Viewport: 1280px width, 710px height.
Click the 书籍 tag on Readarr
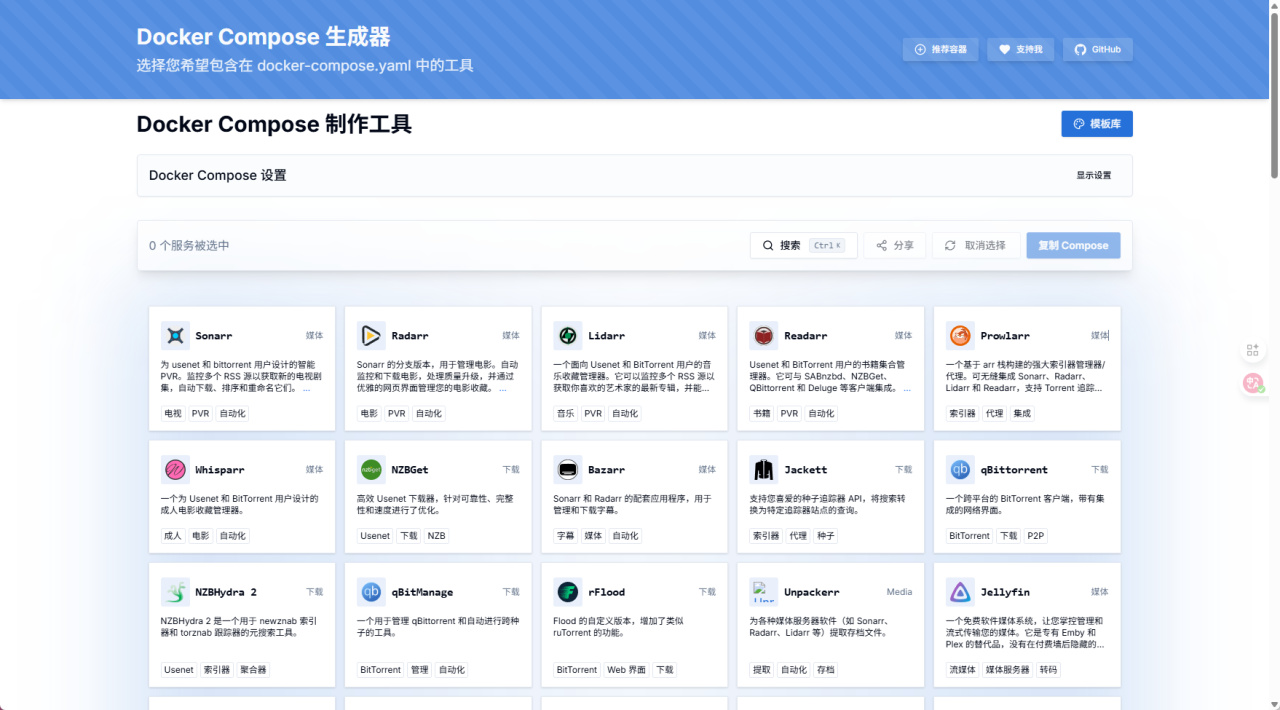(762, 413)
